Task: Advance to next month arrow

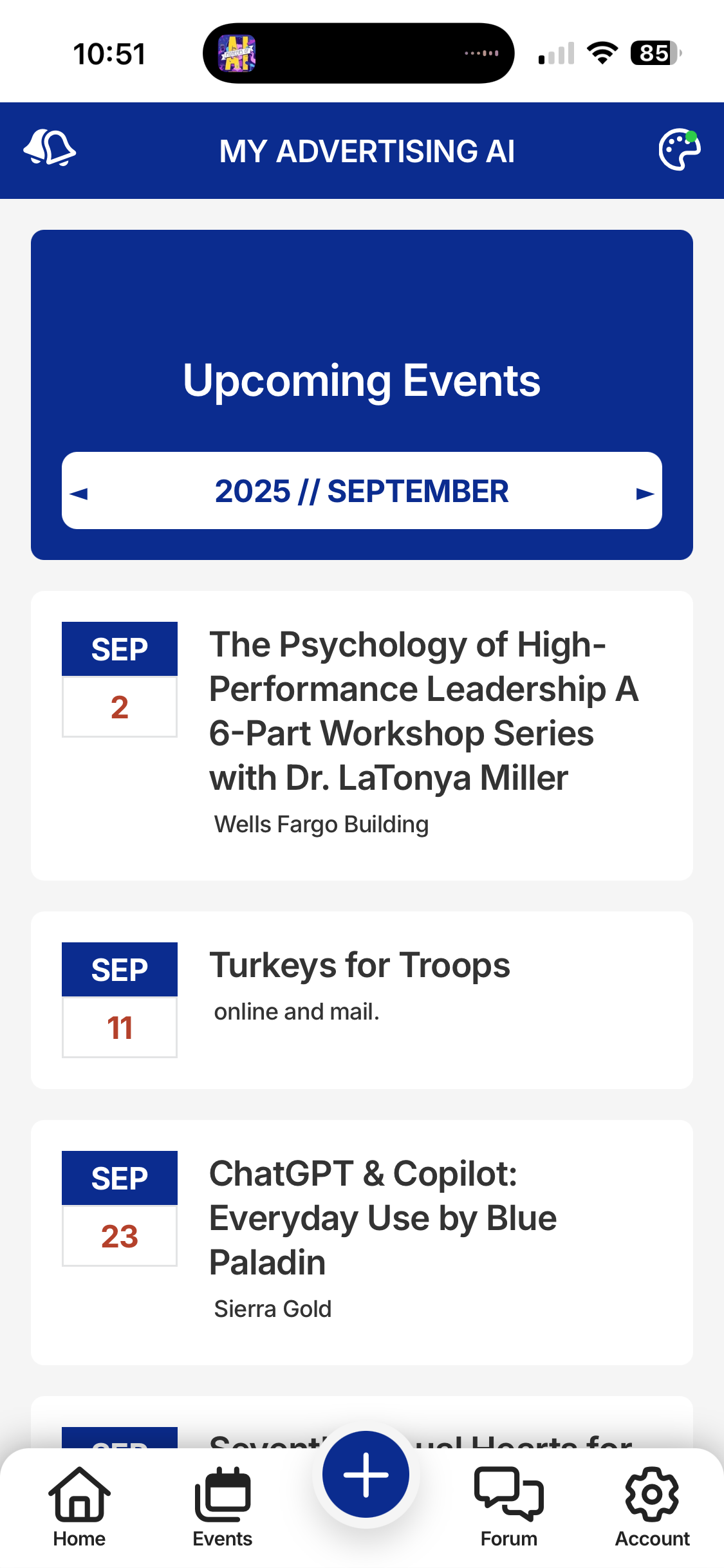Action: click(644, 494)
